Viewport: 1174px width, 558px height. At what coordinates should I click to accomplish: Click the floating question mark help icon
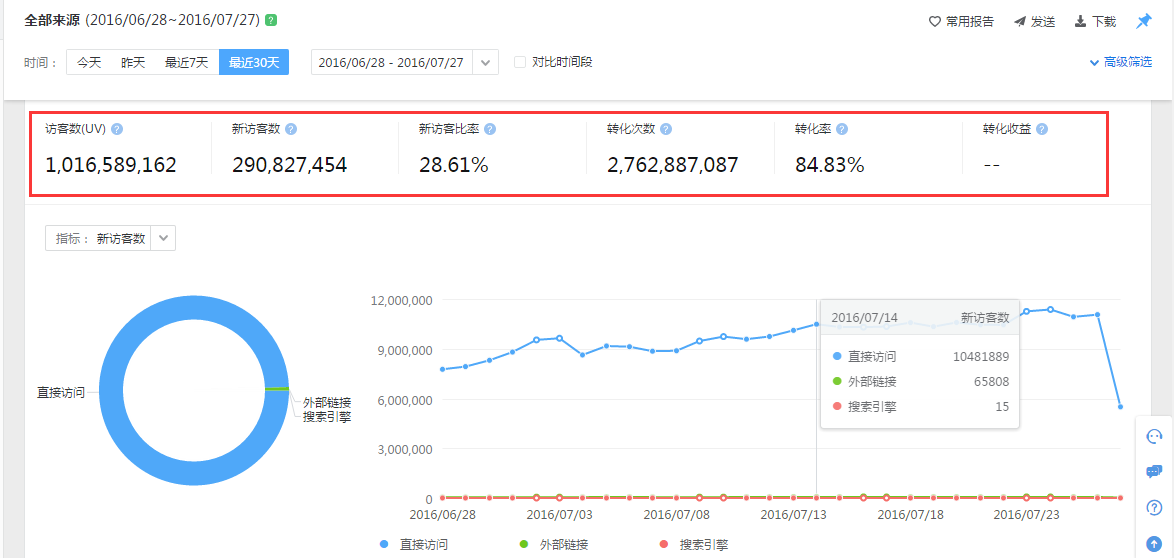pyautogui.click(x=1154, y=507)
